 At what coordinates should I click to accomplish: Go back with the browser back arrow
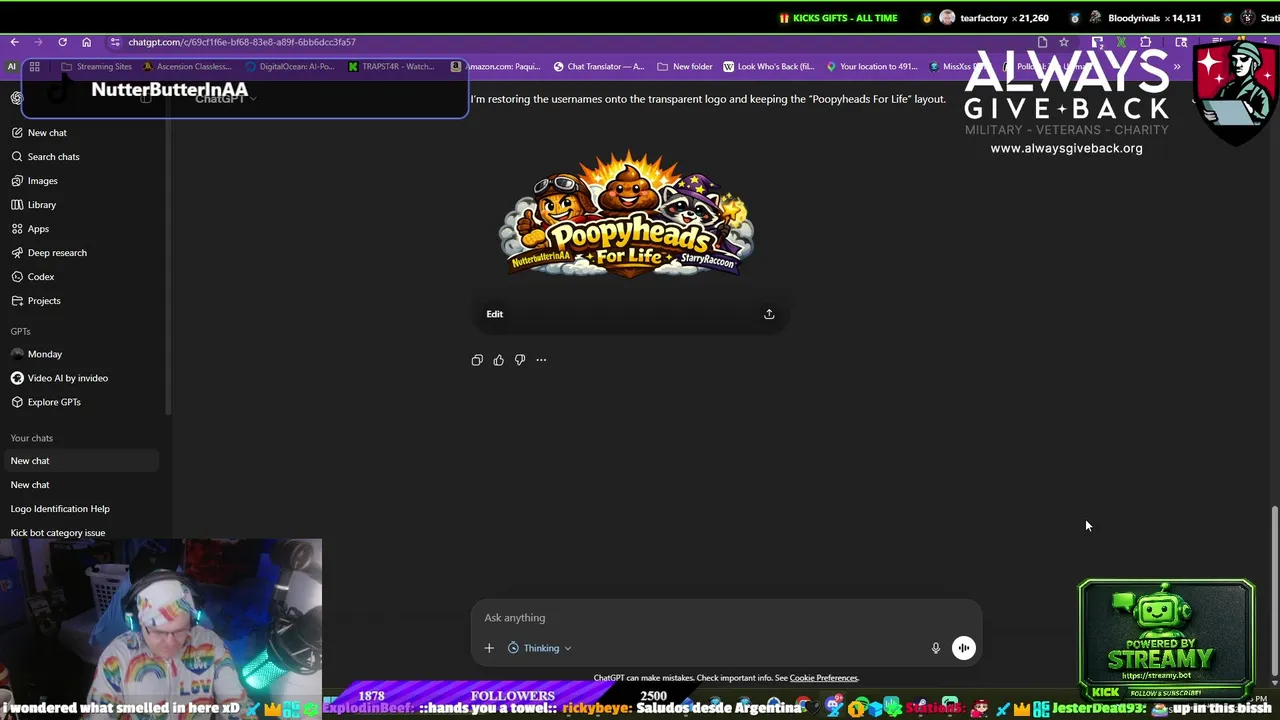click(x=14, y=42)
